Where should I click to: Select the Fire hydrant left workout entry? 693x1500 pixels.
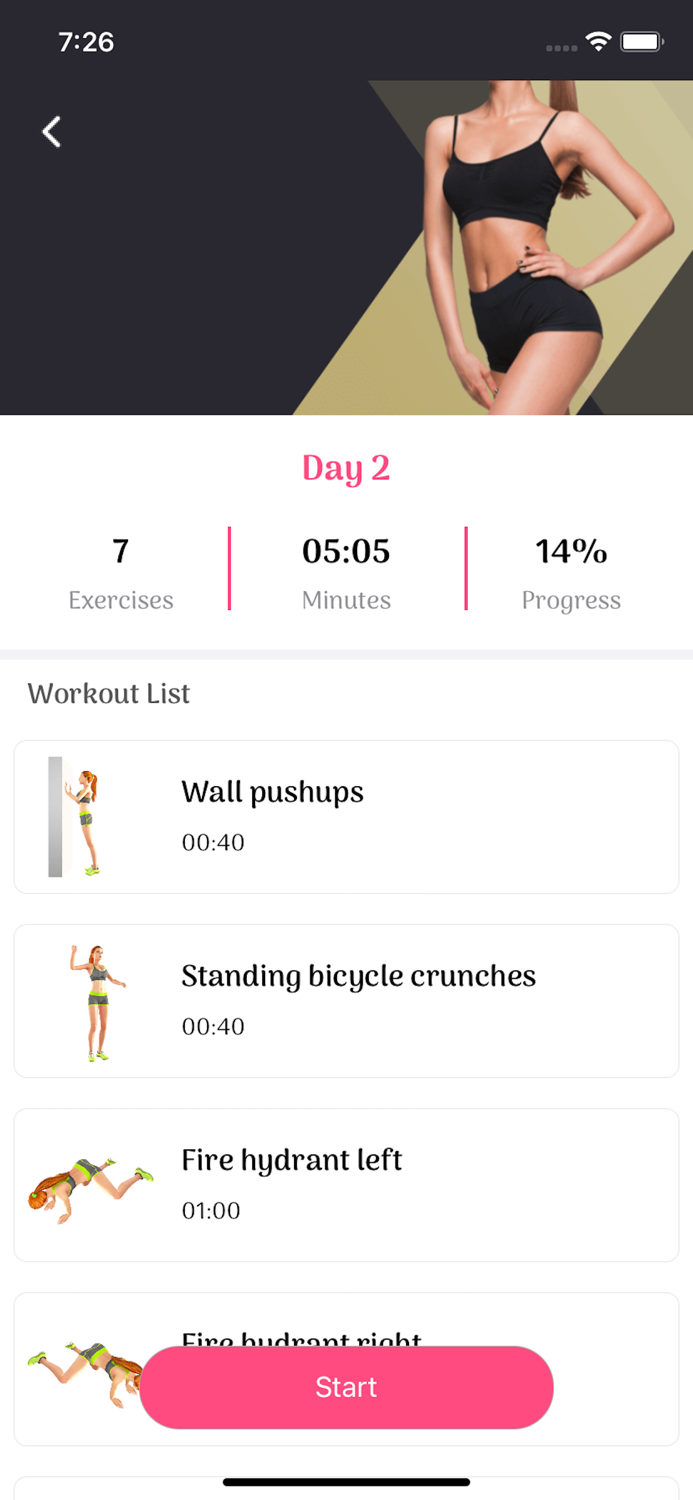[x=346, y=1185]
